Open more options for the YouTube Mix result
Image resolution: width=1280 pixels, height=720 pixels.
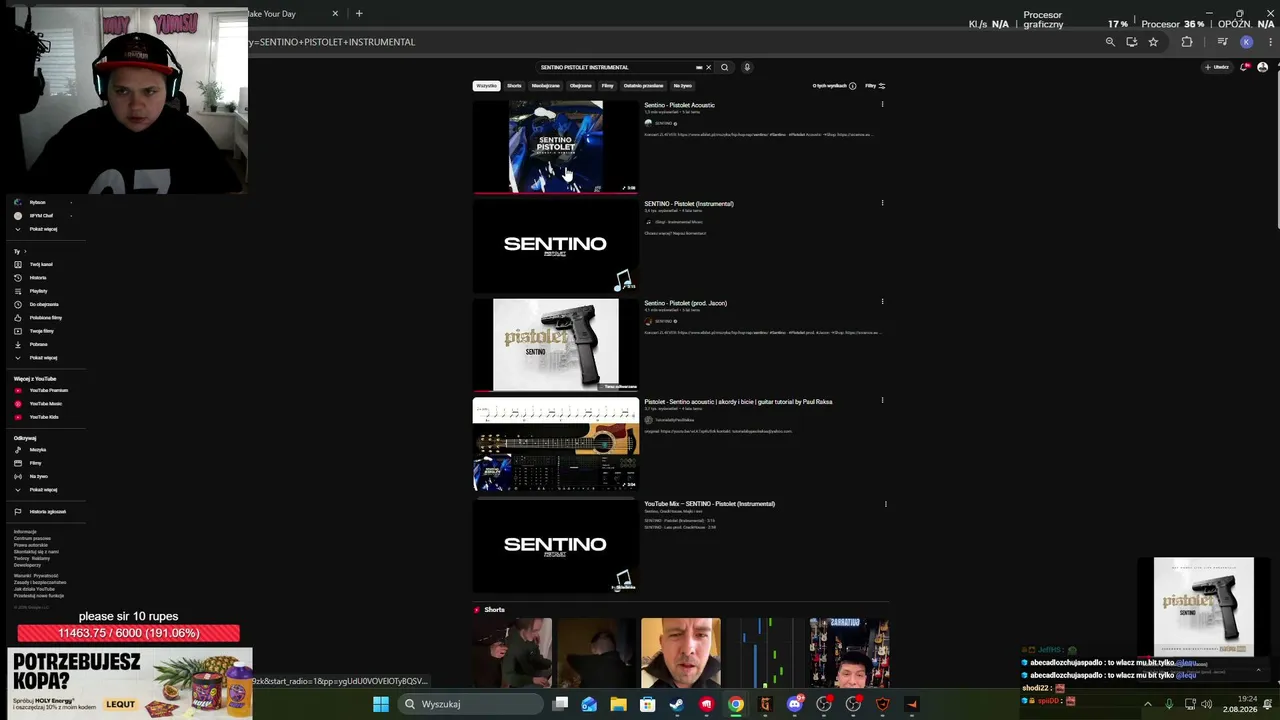(x=885, y=504)
